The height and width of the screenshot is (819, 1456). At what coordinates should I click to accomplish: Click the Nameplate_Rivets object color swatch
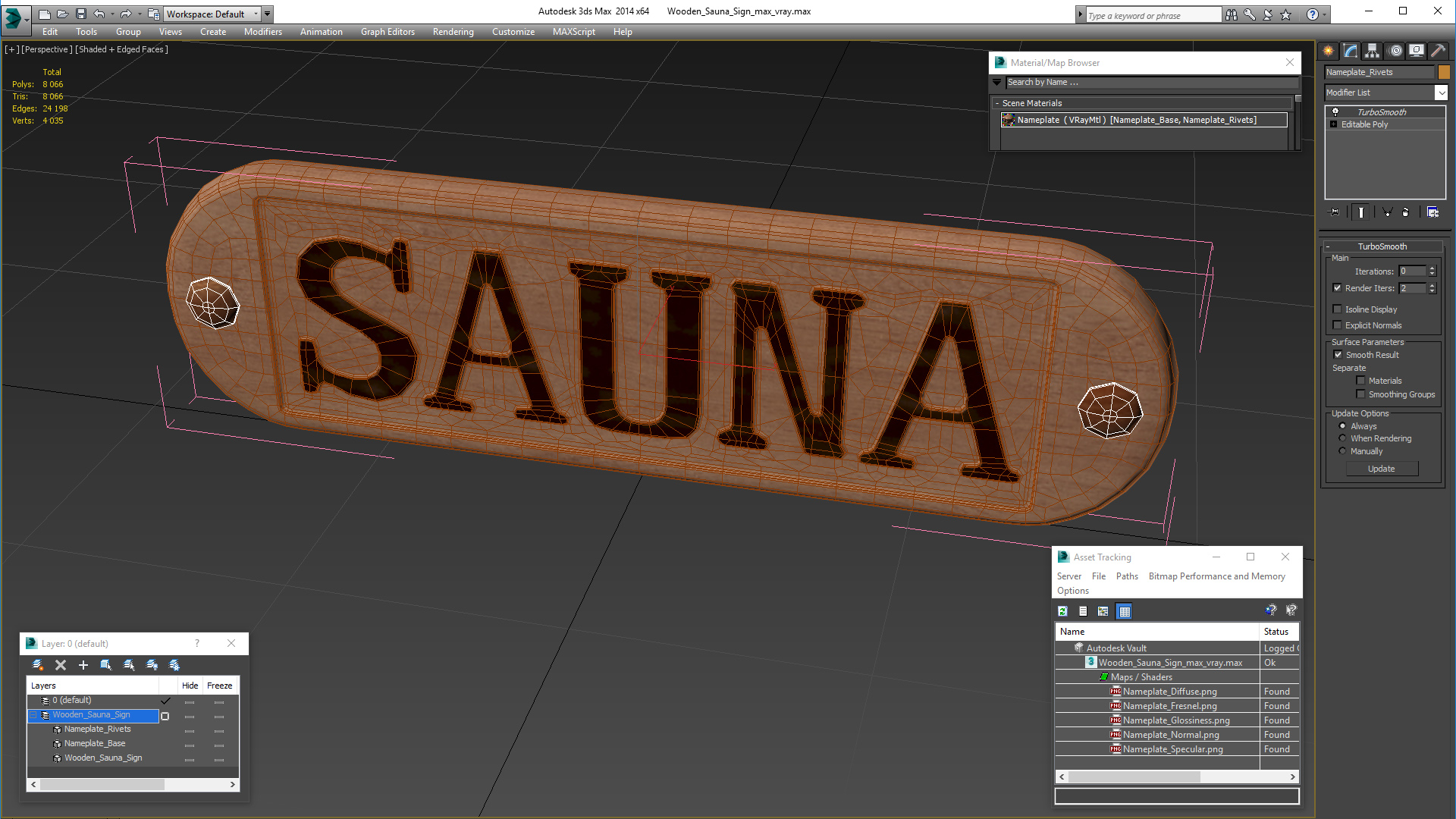[1444, 72]
